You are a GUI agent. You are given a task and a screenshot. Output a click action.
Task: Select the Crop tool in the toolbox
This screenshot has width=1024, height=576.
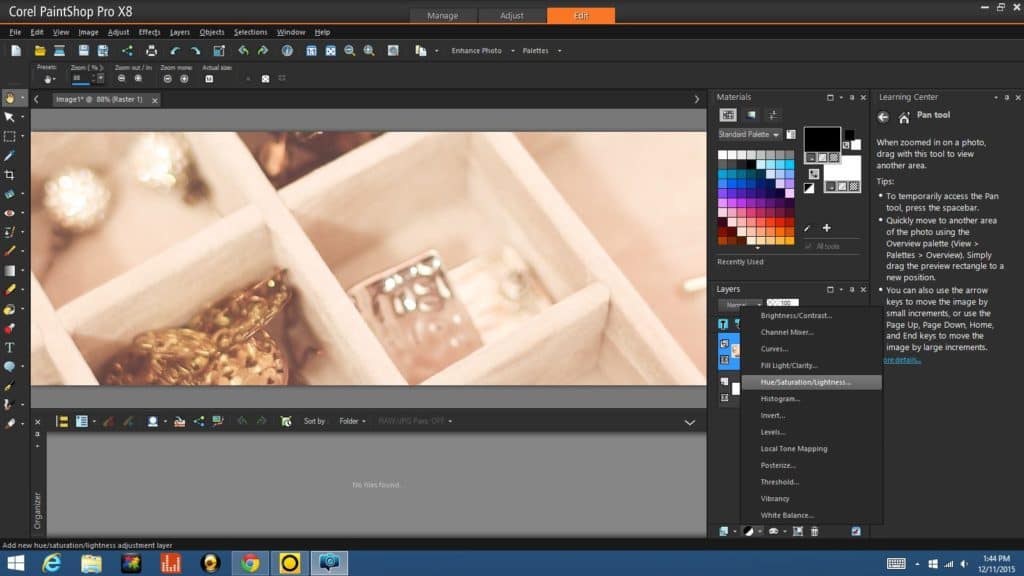9,175
